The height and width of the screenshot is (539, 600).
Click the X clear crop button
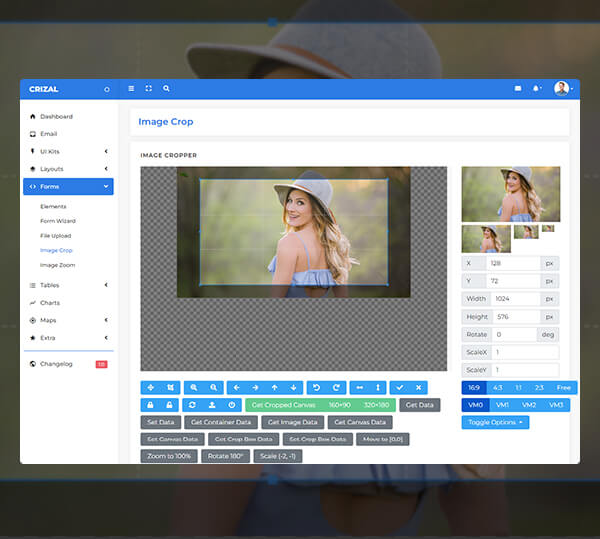[419, 388]
